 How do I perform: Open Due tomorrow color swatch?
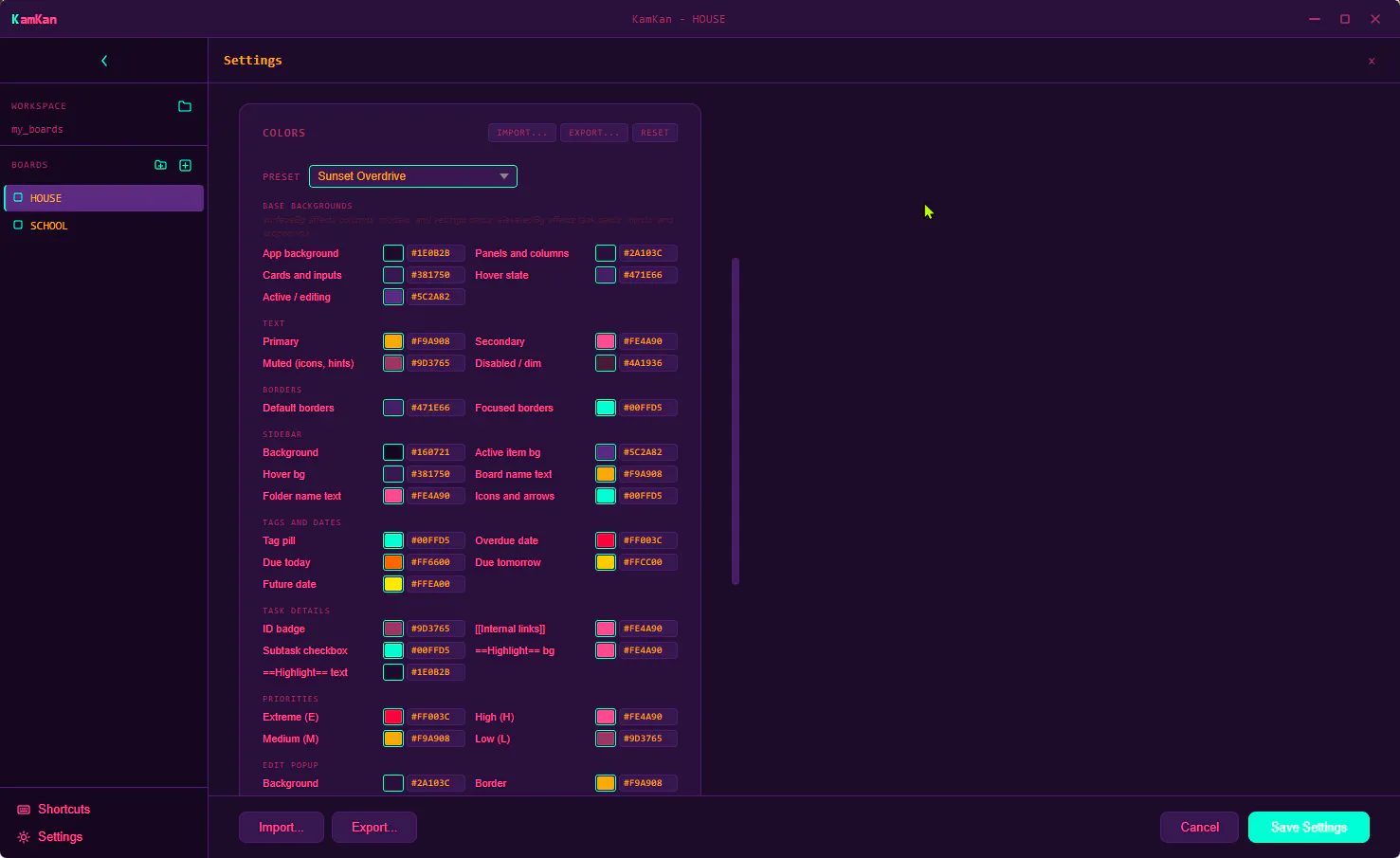coord(606,562)
